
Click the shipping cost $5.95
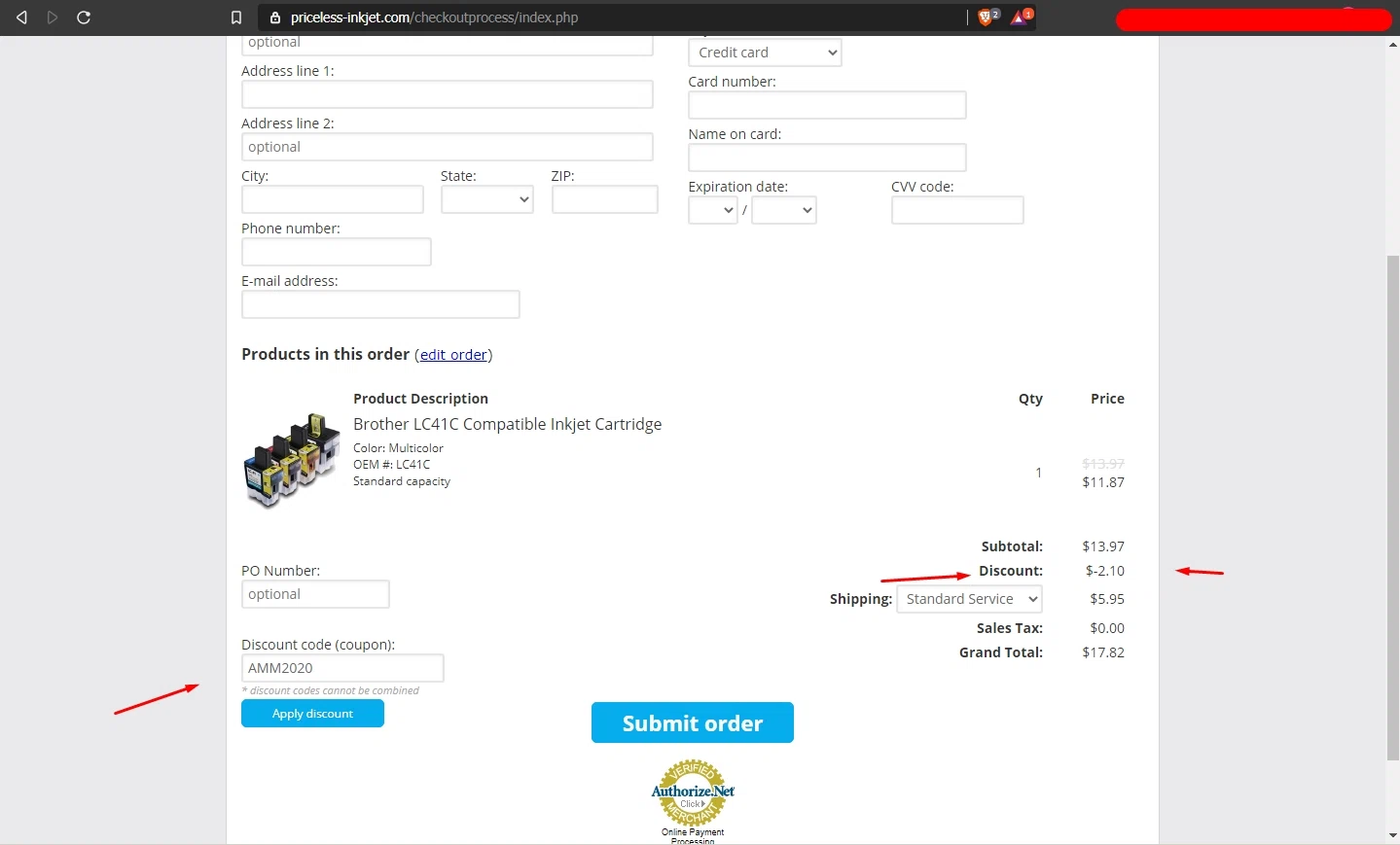click(x=1107, y=599)
